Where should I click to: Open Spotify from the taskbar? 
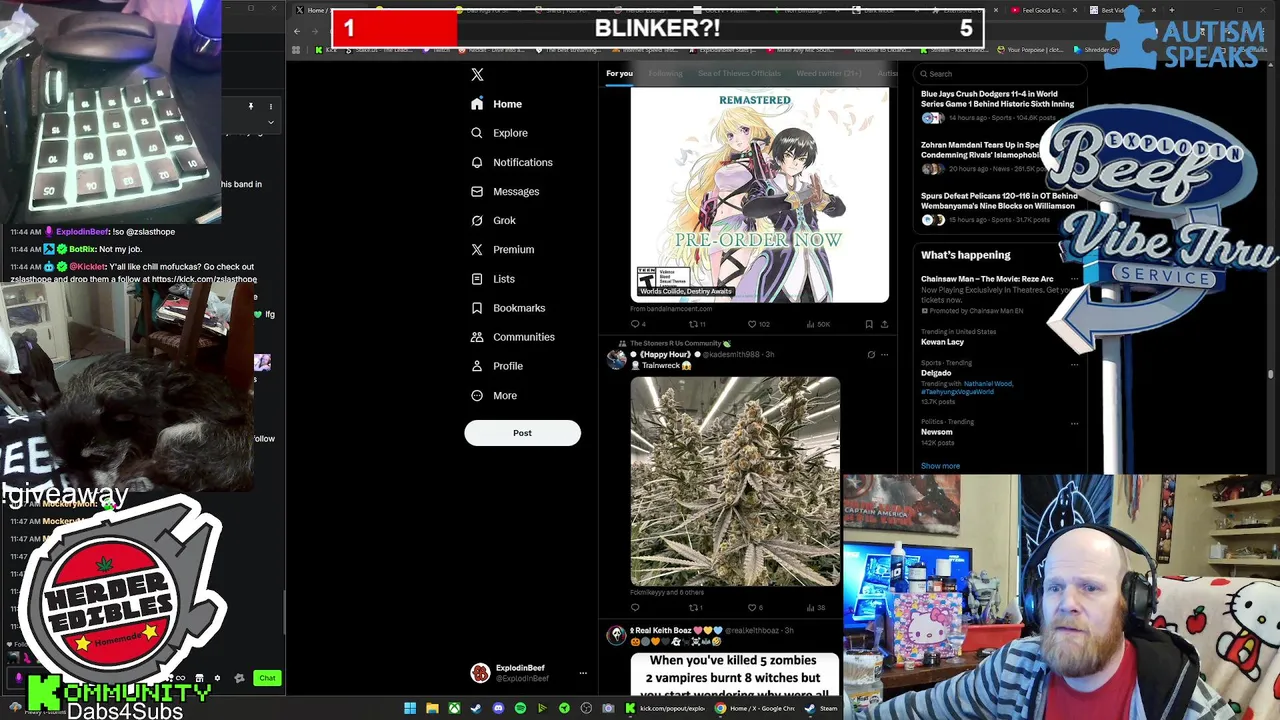(x=520, y=709)
